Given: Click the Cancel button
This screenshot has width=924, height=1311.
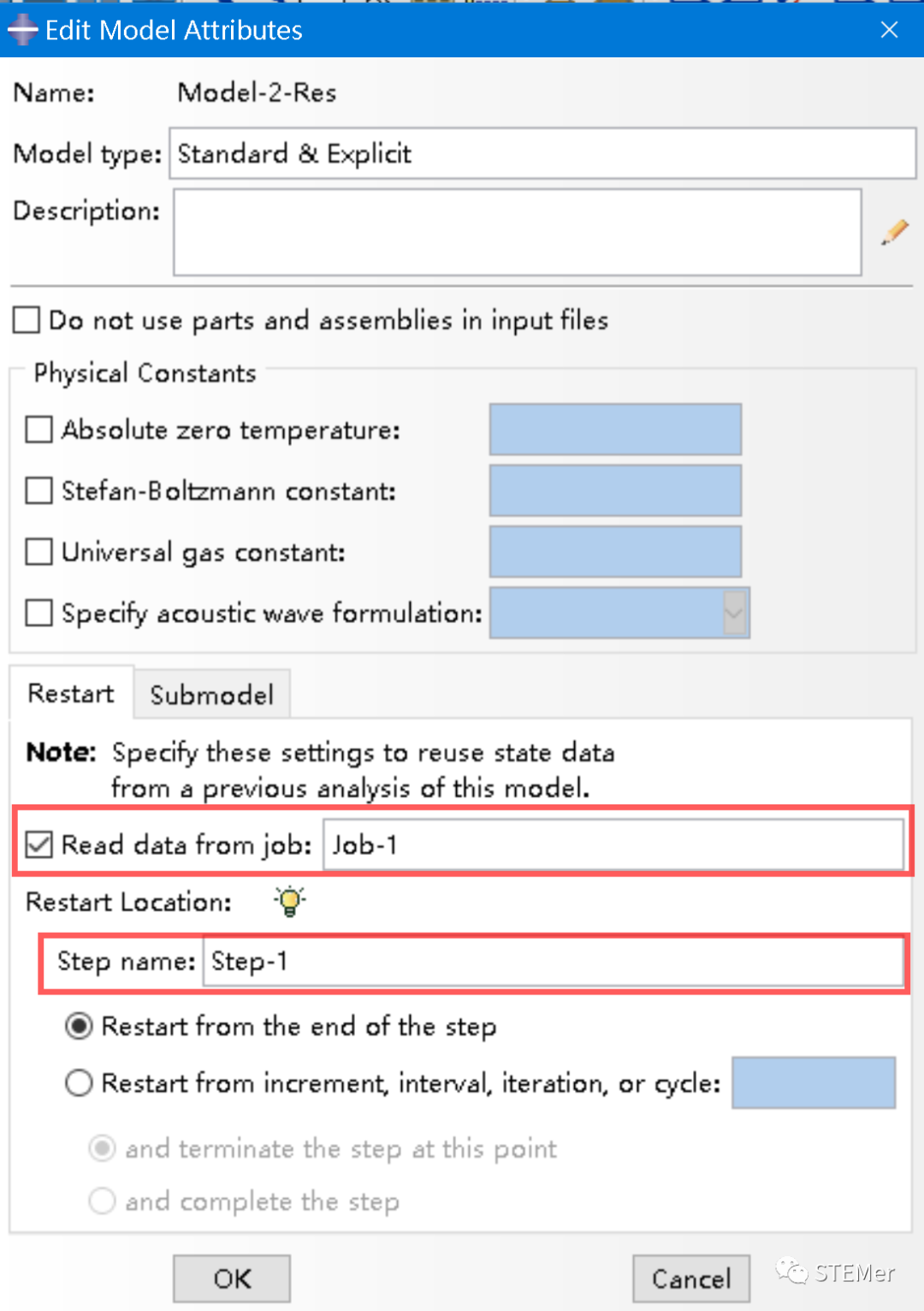Looking at the screenshot, I should pyautogui.click(x=690, y=1278).
